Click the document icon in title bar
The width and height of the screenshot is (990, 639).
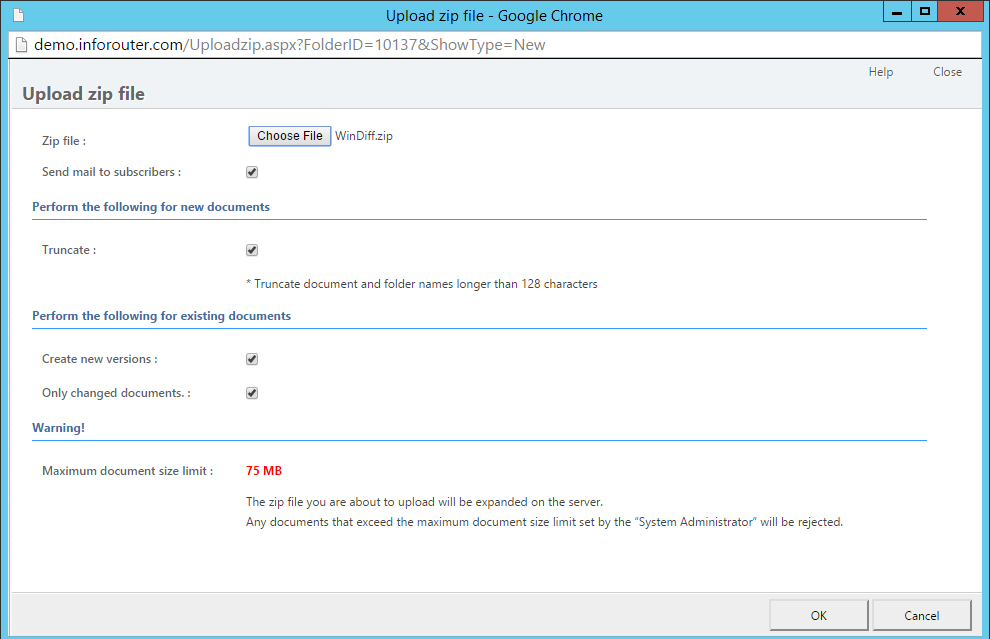[x=18, y=15]
